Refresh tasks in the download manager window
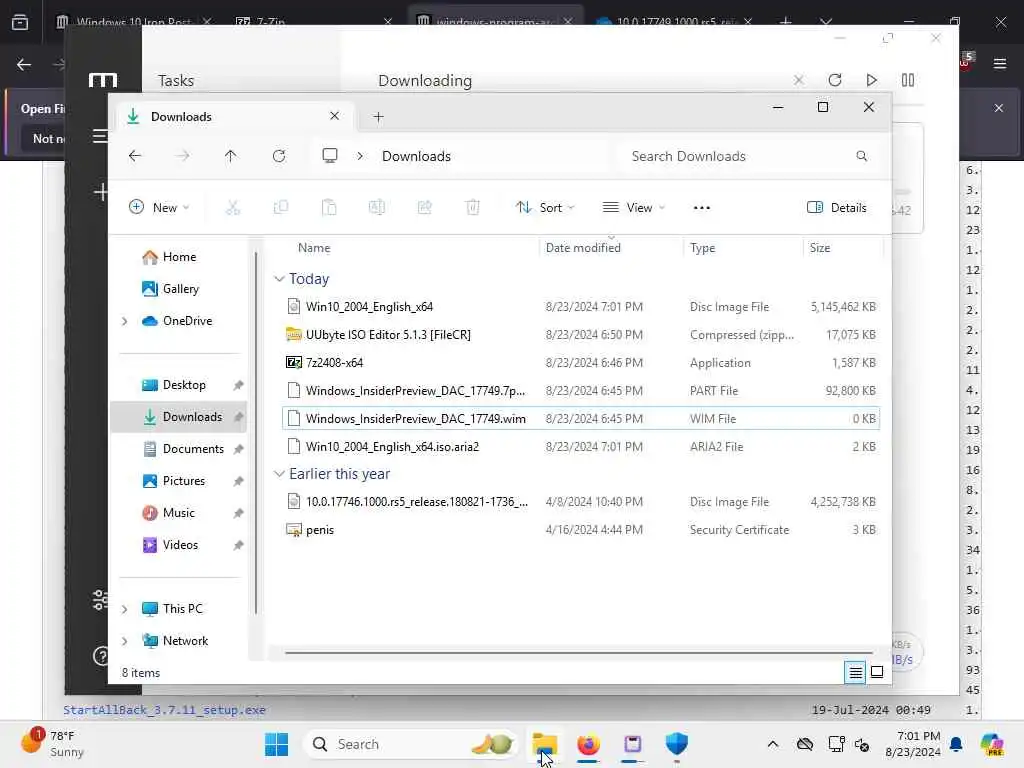The image size is (1024, 768). tap(835, 80)
